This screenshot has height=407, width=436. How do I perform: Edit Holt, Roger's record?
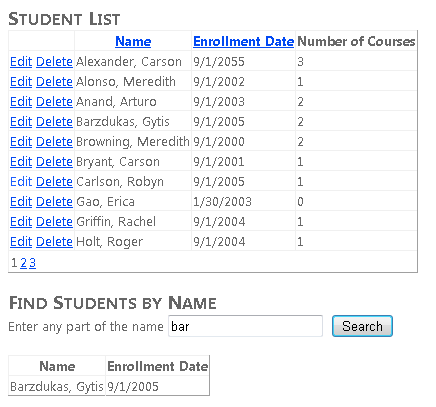click(21, 242)
